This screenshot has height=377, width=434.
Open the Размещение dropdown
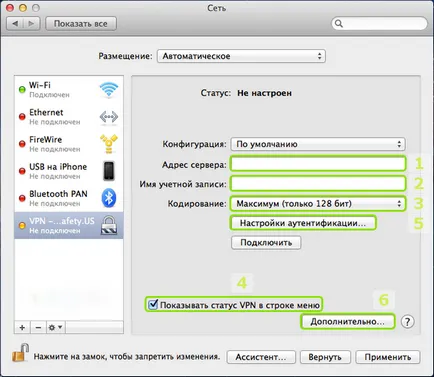pyautogui.click(x=241, y=56)
